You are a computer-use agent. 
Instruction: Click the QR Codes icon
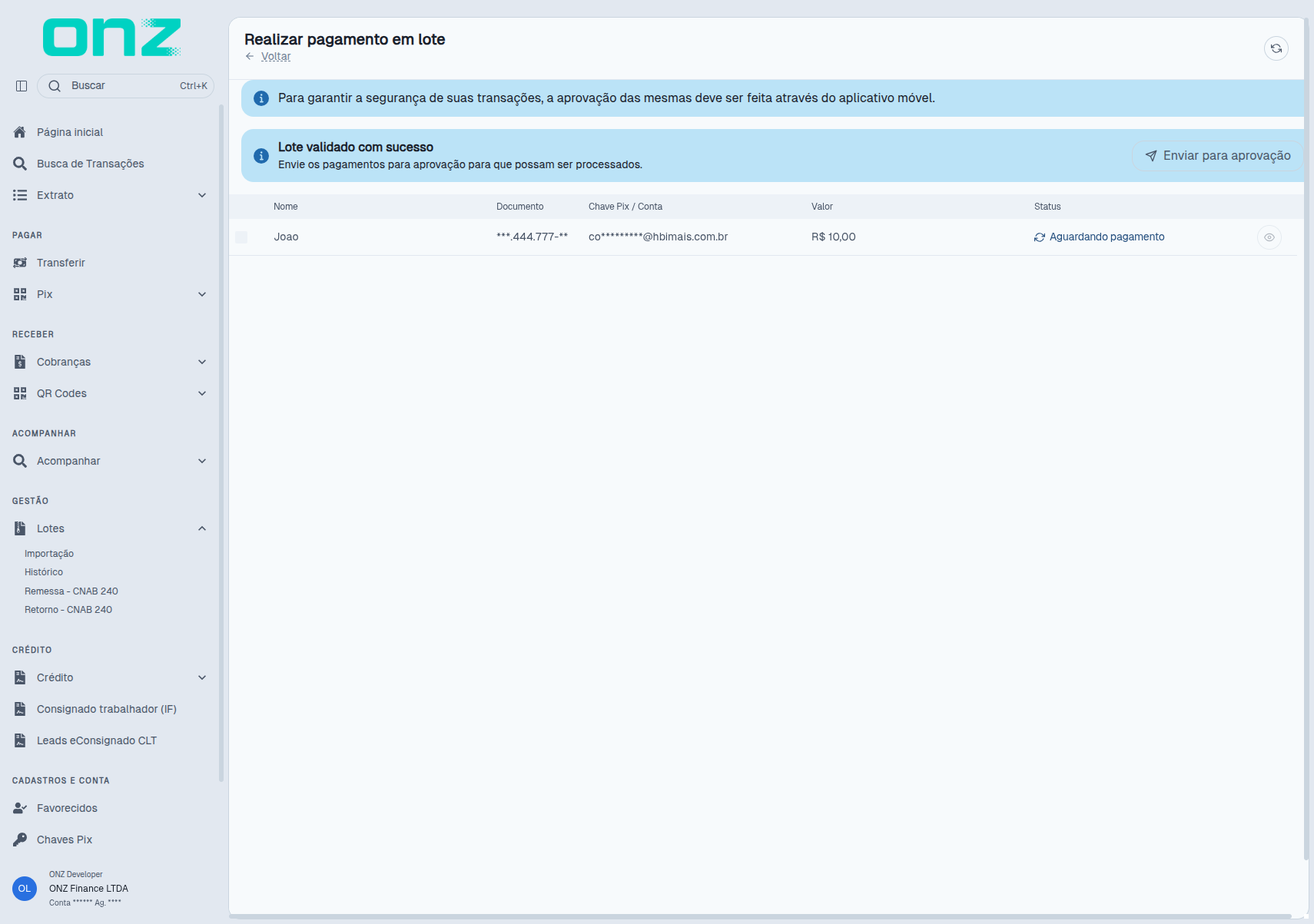coord(20,393)
